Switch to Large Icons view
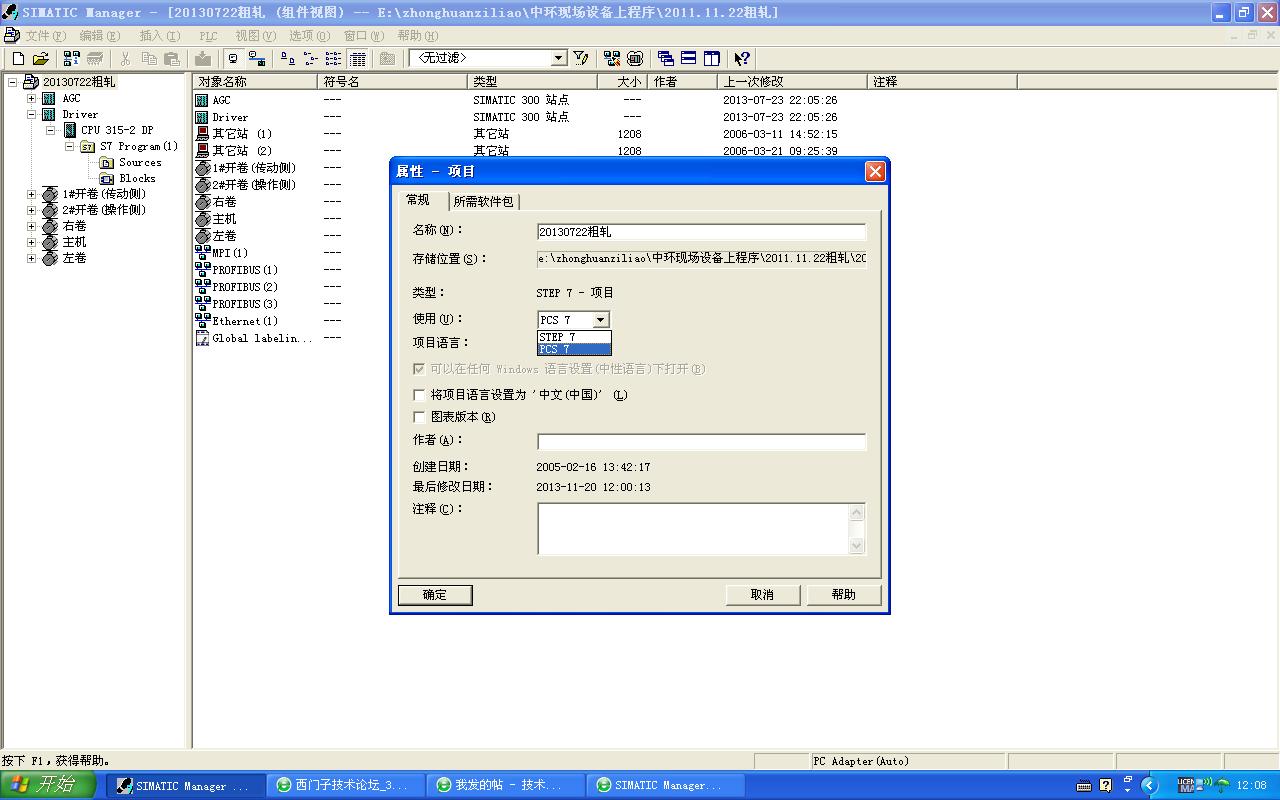 288,59
